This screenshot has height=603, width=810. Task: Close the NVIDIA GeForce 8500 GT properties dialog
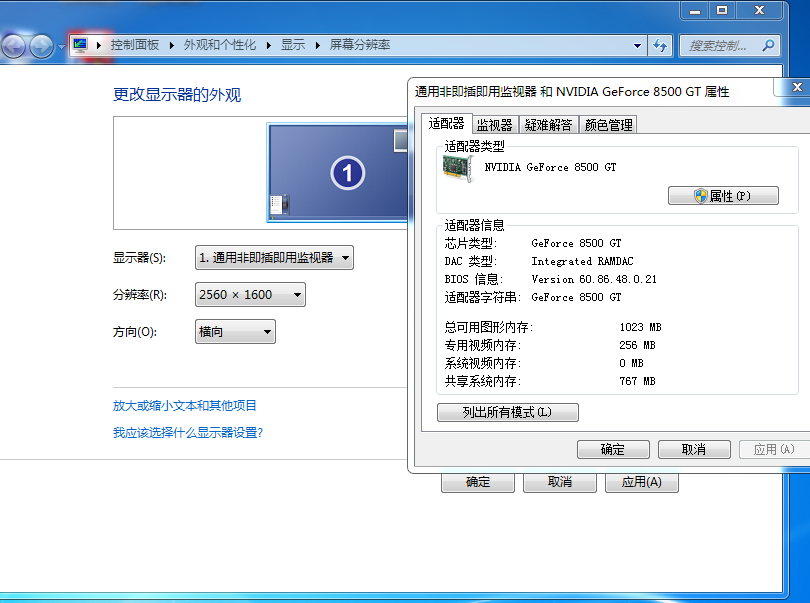797,88
